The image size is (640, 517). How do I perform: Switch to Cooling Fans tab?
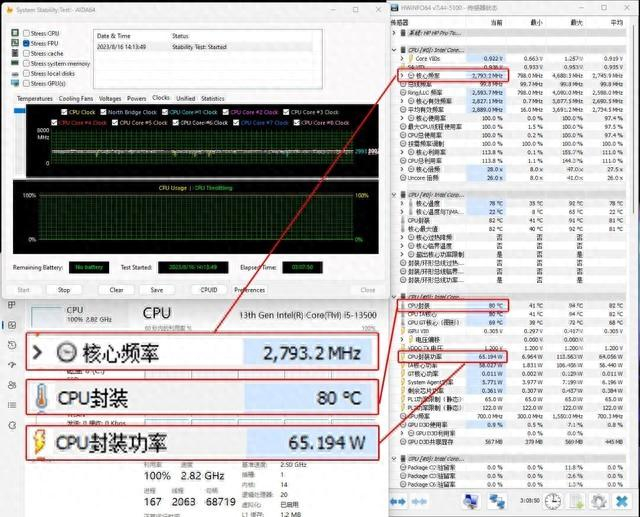[x=76, y=99]
